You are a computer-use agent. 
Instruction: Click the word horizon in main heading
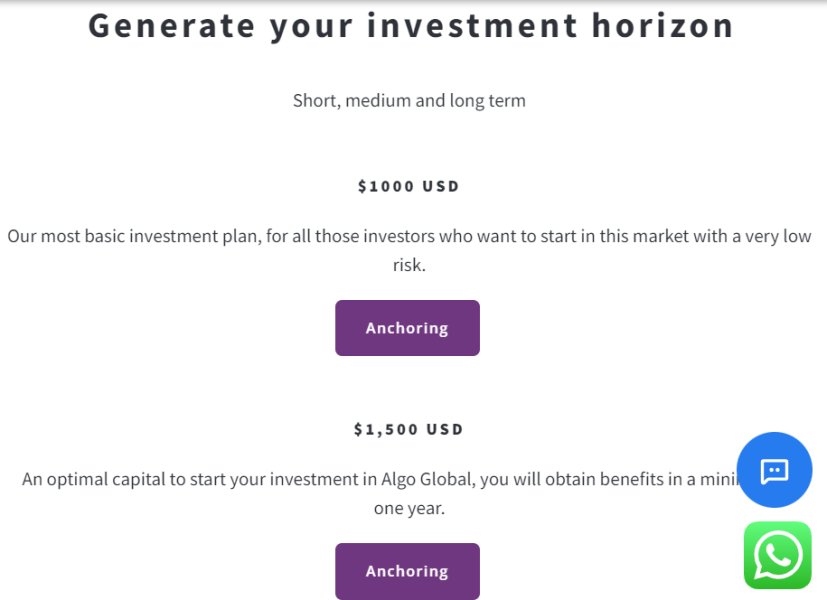[x=662, y=26]
